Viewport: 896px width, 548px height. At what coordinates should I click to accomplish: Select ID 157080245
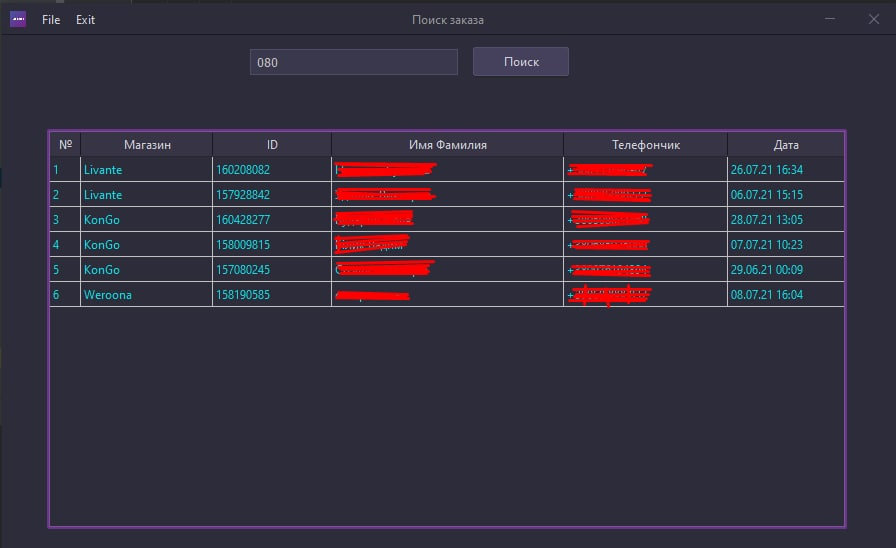272,269
